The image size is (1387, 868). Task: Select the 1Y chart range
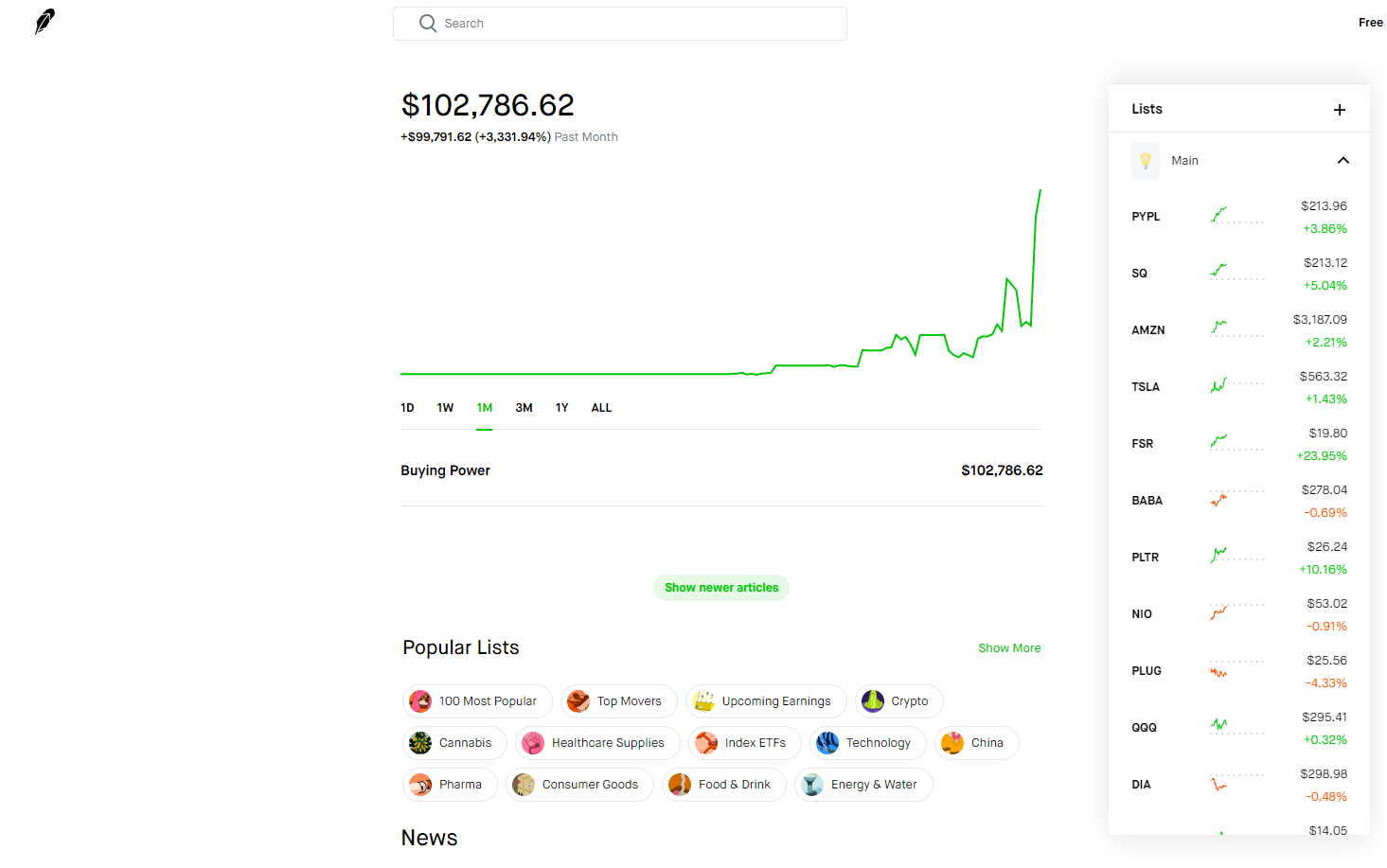click(561, 408)
